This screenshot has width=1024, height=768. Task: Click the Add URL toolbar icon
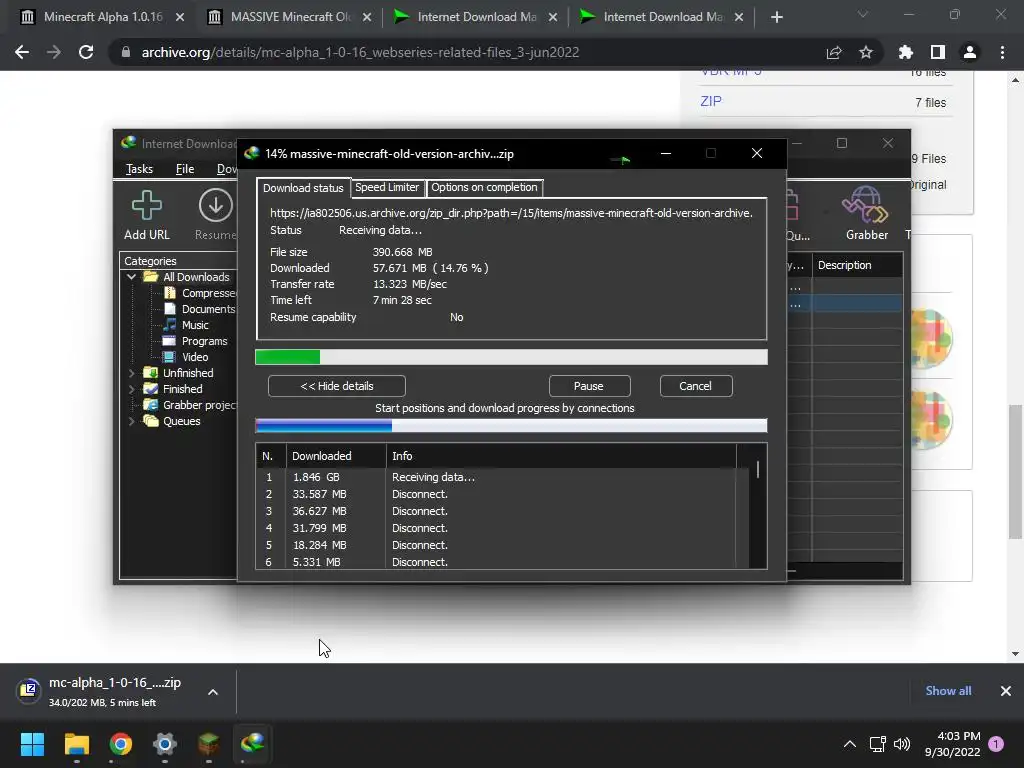(x=146, y=206)
